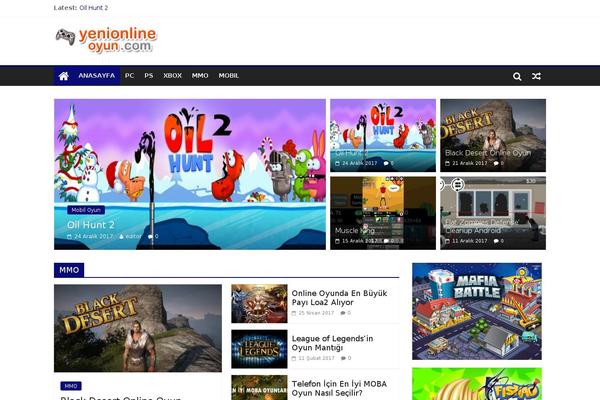Click comment icon on League of Legends article
Screen dimensions: 600x400
[343, 358]
